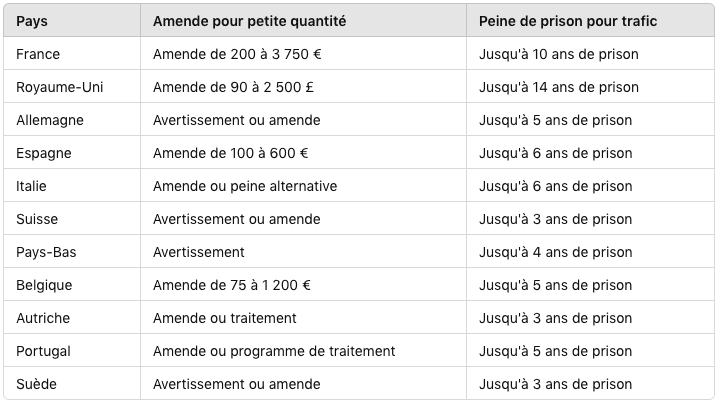The width and height of the screenshot is (721, 403).
Task: Select the "Royaume-Uni" country cell
Action: pyautogui.click(x=60, y=87)
